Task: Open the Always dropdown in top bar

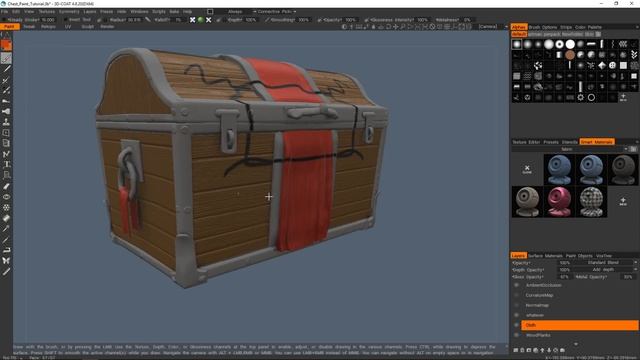Action: click(x=235, y=11)
